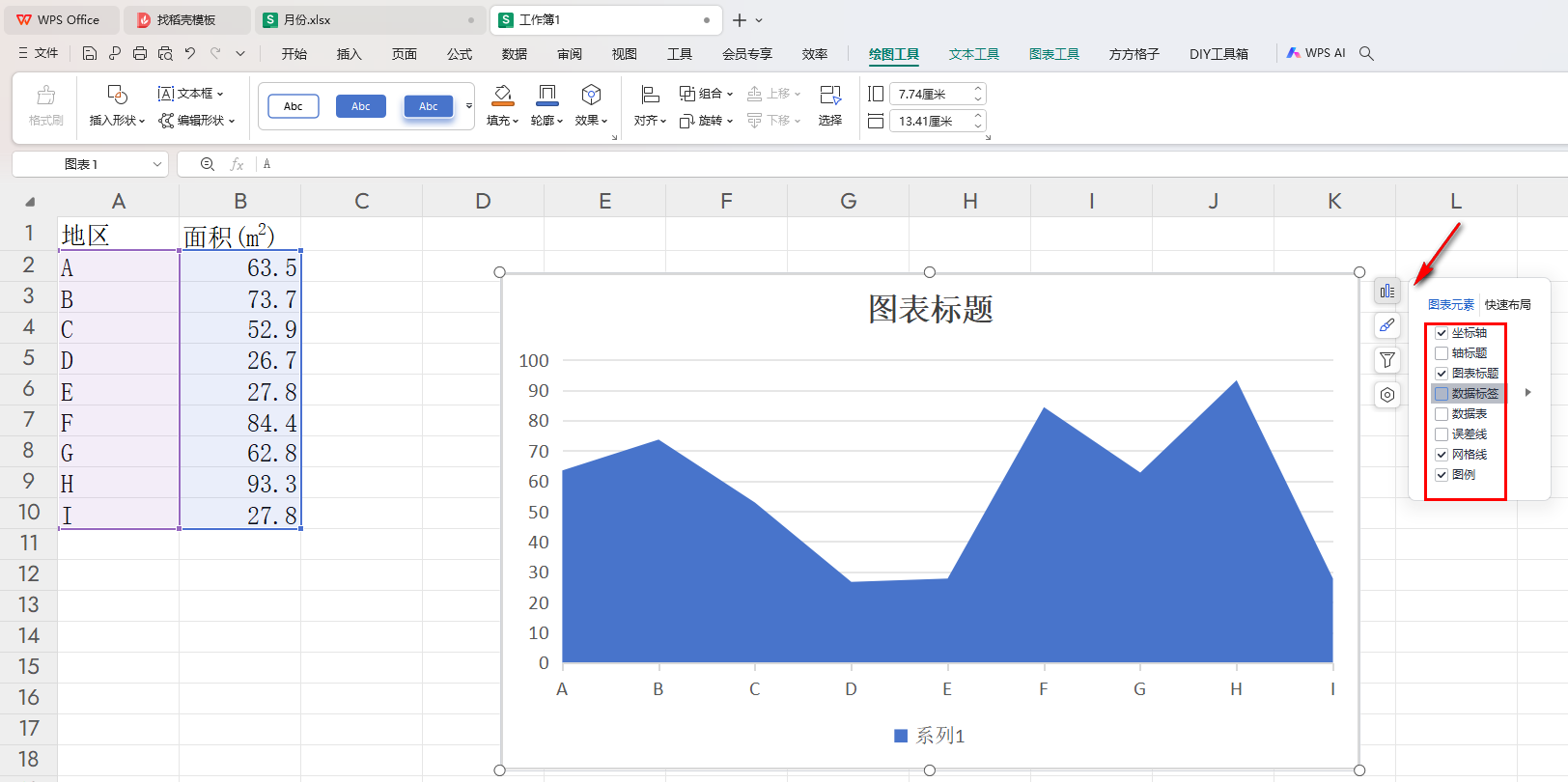Click the search magnifier icon in menu bar
1568x782 pixels.
1366,53
